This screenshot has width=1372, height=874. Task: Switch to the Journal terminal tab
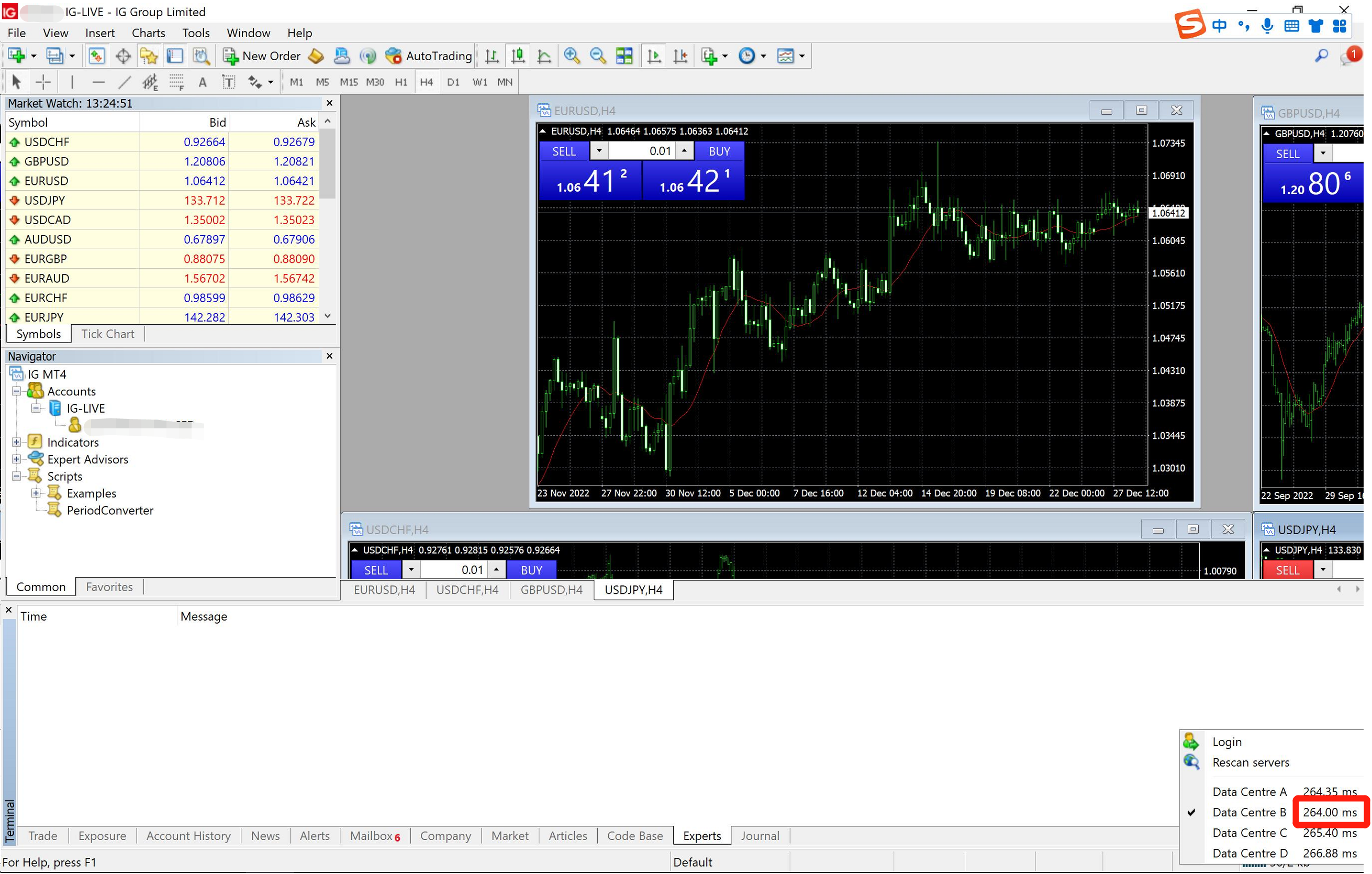[x=760, y=836]
